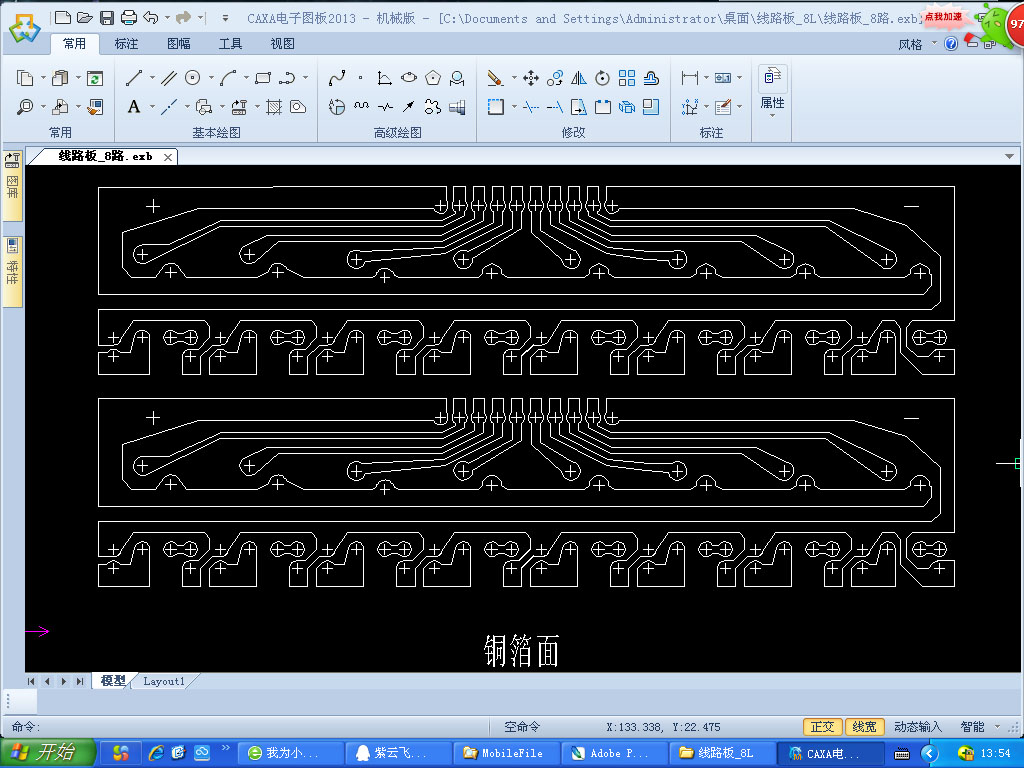1024x768 pixels.
Task: Choose the Rectangle drawing tool
Action: (263, 78)
